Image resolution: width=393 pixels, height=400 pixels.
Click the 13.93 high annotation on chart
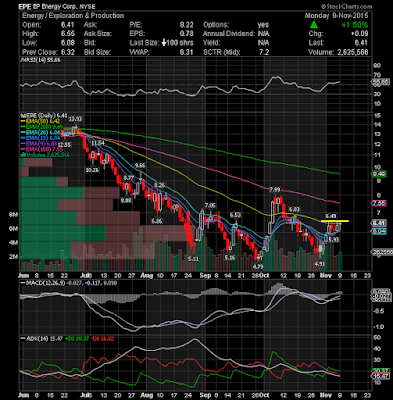(75, 119)
